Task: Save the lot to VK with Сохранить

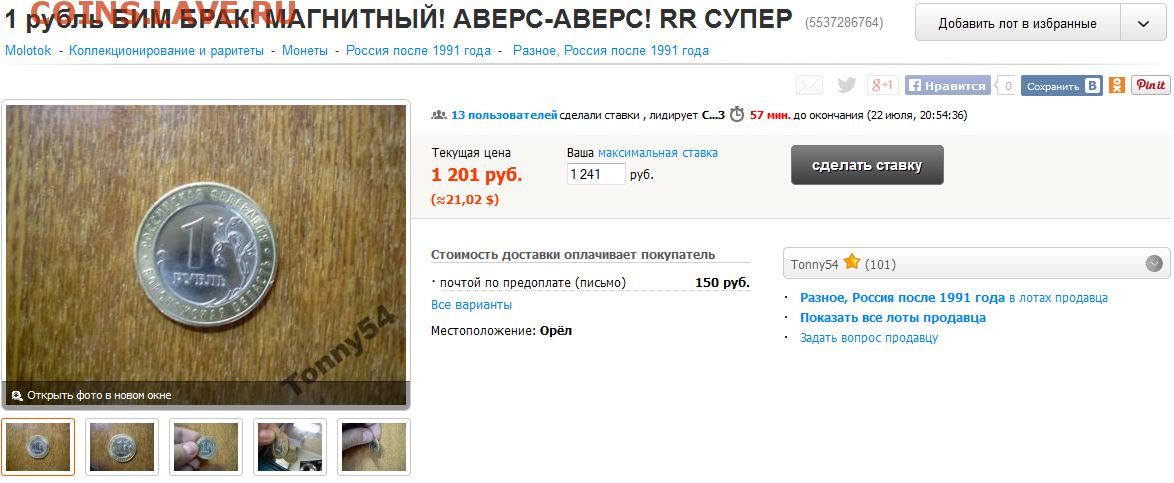Action: (x=1062, y=86)
